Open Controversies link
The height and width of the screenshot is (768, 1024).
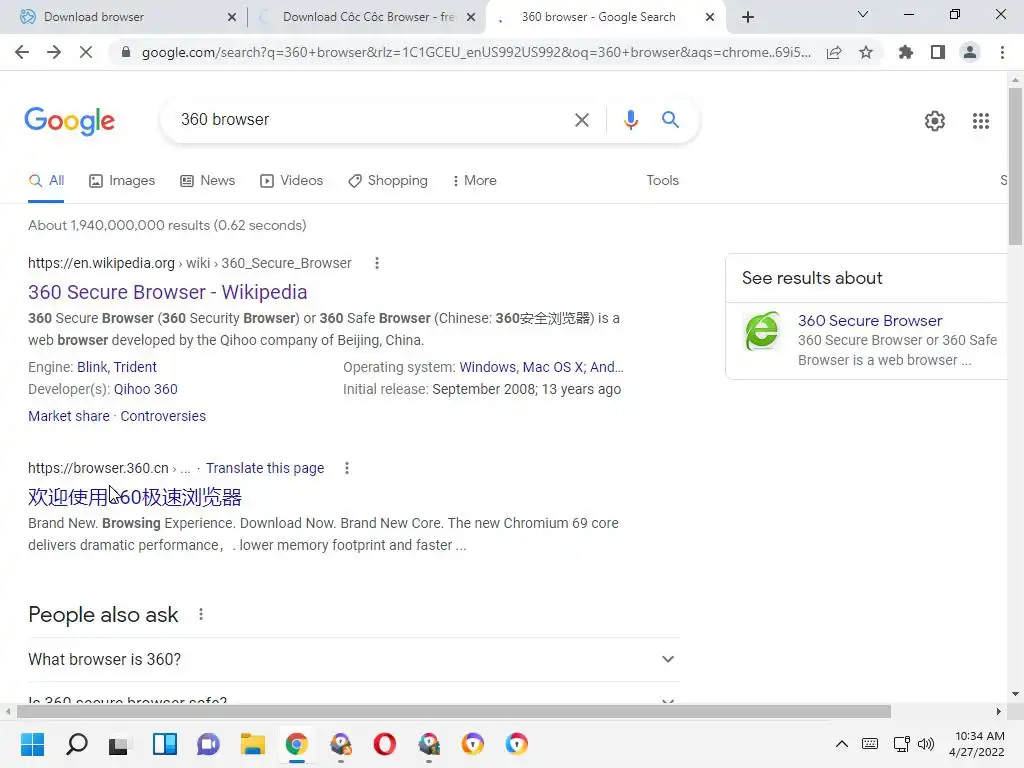[163, 416]
